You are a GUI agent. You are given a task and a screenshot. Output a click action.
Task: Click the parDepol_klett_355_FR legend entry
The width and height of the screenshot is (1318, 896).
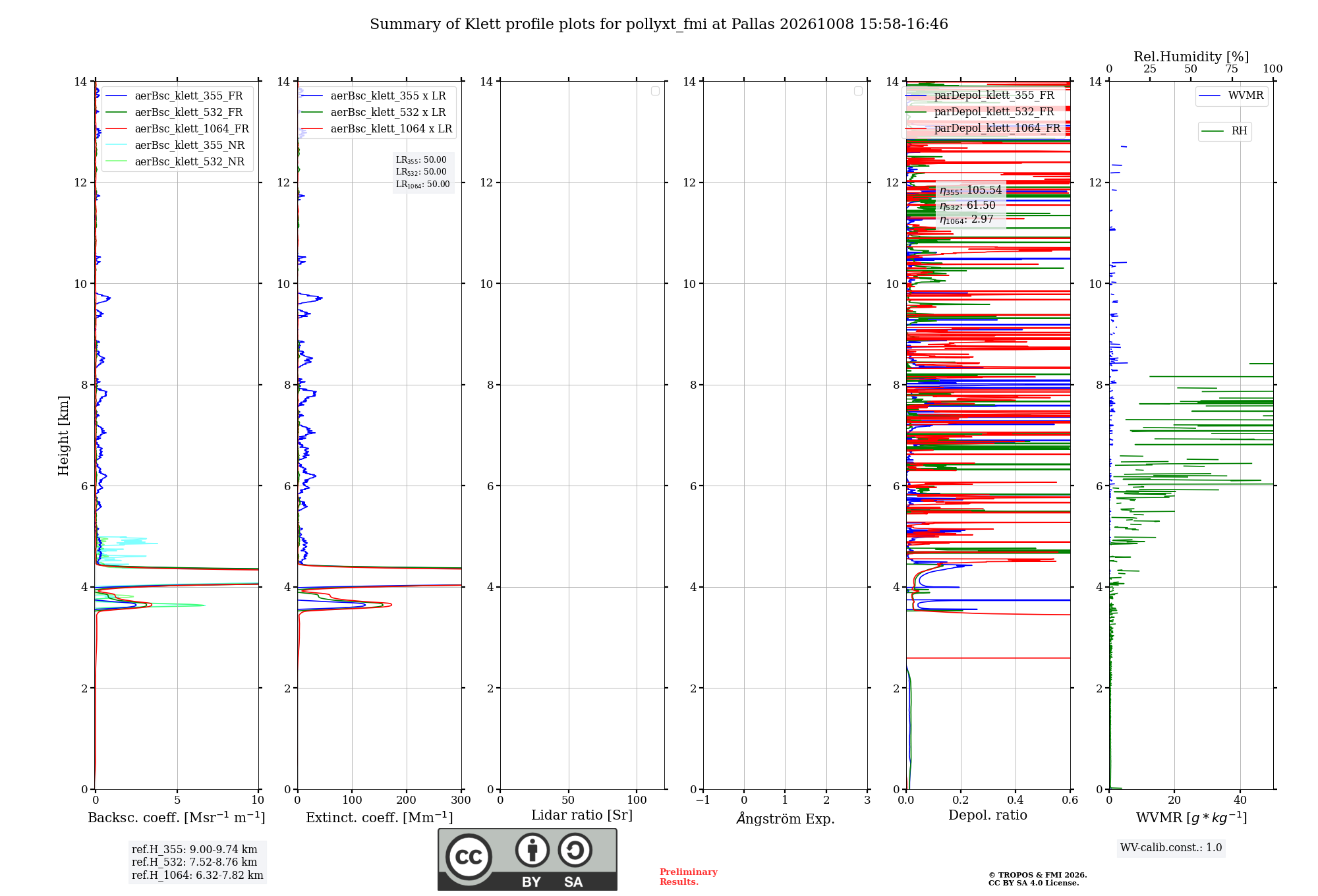coord(980,96)
